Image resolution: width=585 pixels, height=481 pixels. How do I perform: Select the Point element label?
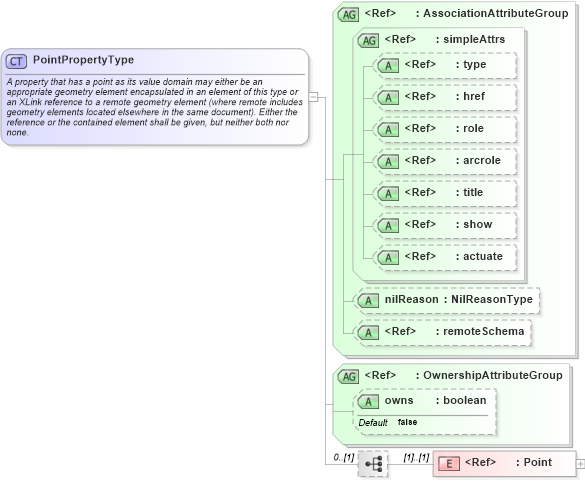pos(538,462)
